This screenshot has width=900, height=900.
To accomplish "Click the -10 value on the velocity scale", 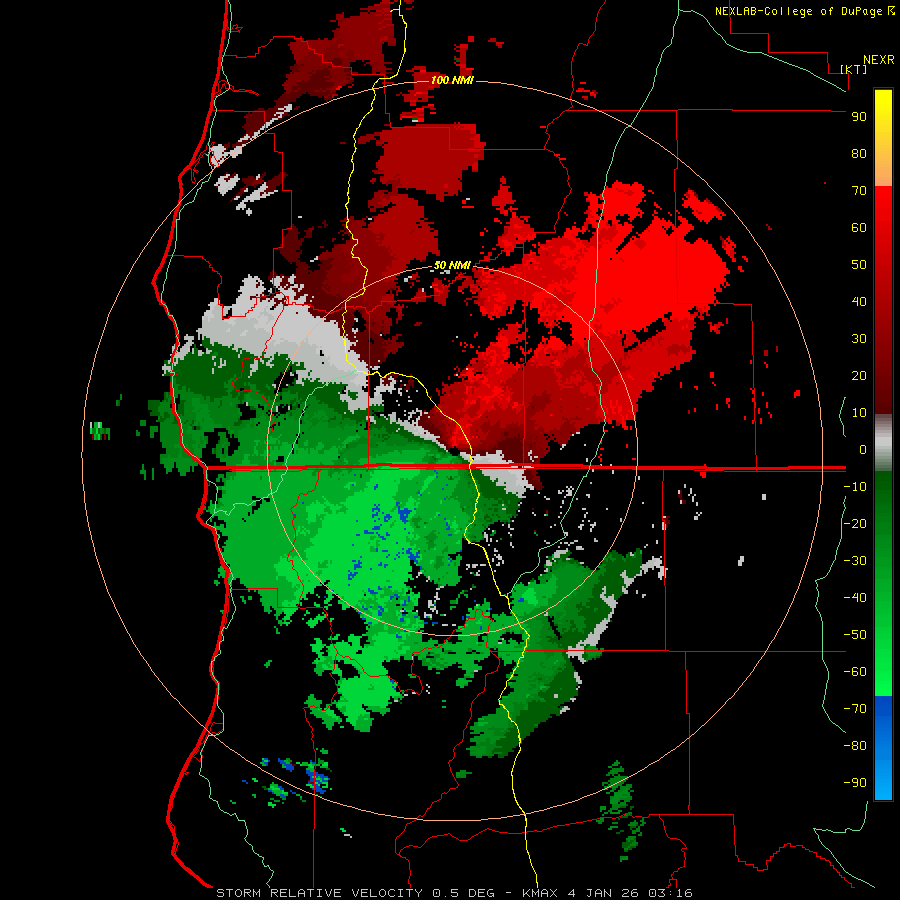I will pyautogui.click(x=855, y=487).
